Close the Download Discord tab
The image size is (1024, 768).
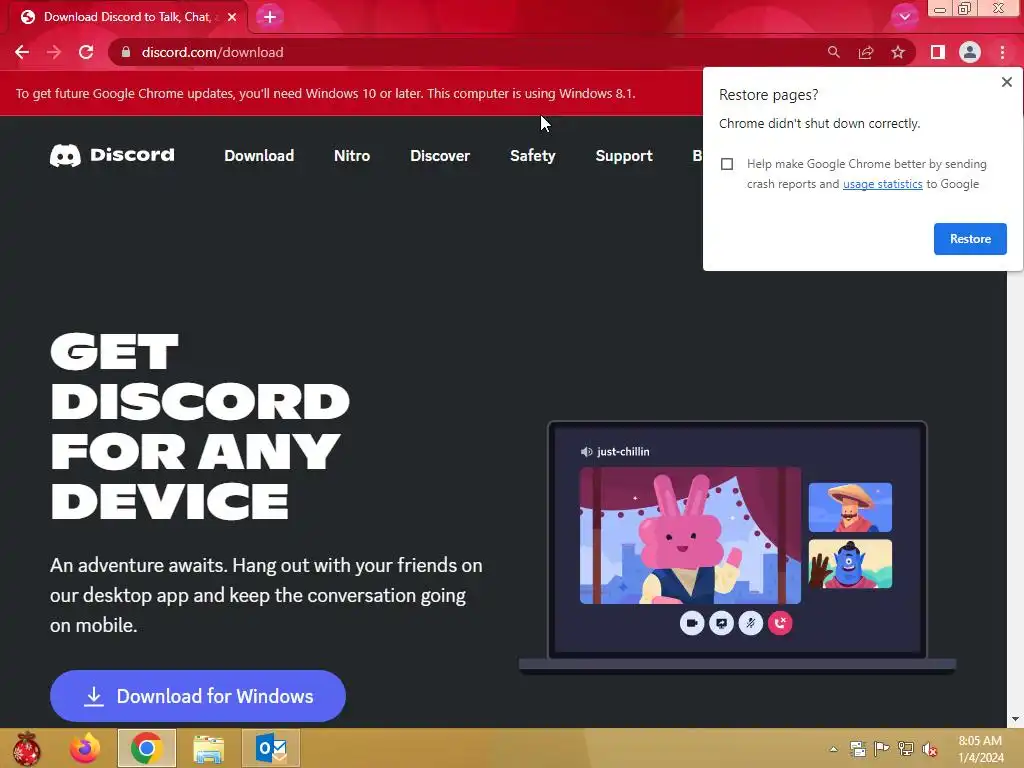tap(232, 17)
